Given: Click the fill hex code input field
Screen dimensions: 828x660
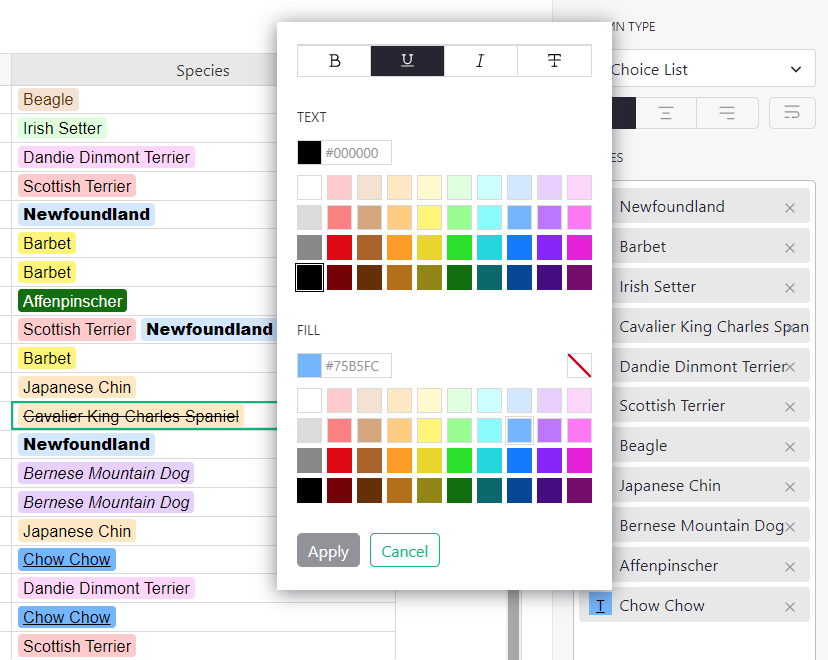Looking at the screenshot, I should (x=357, y=366).
